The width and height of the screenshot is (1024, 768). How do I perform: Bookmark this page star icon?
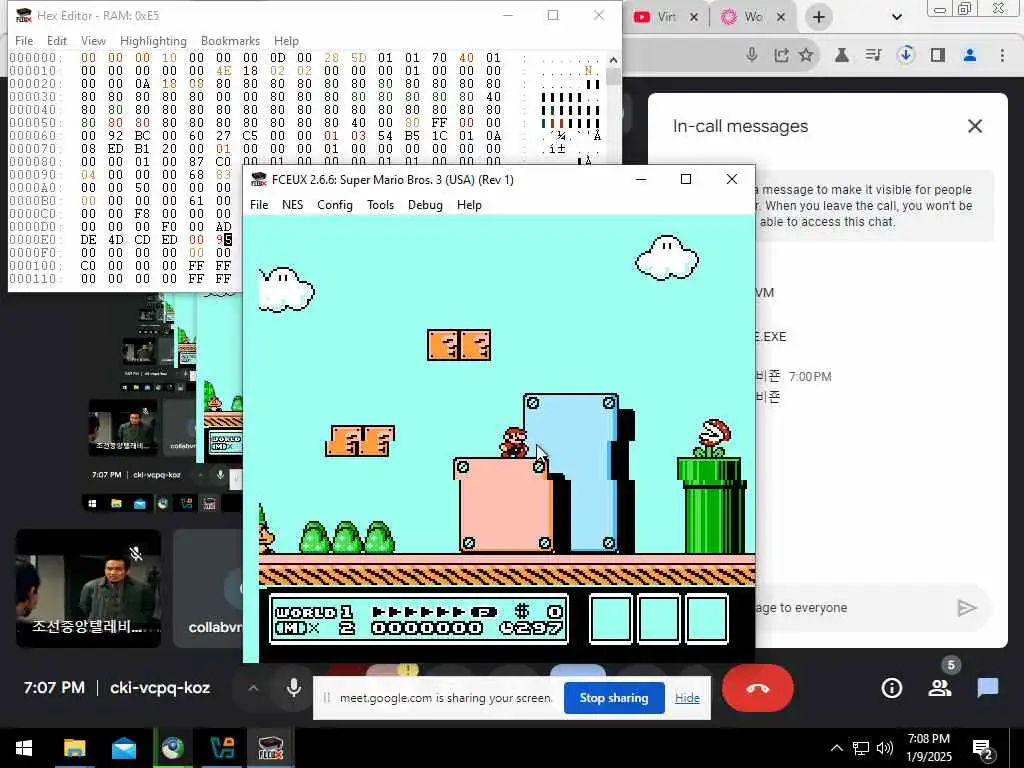[806, 55]
